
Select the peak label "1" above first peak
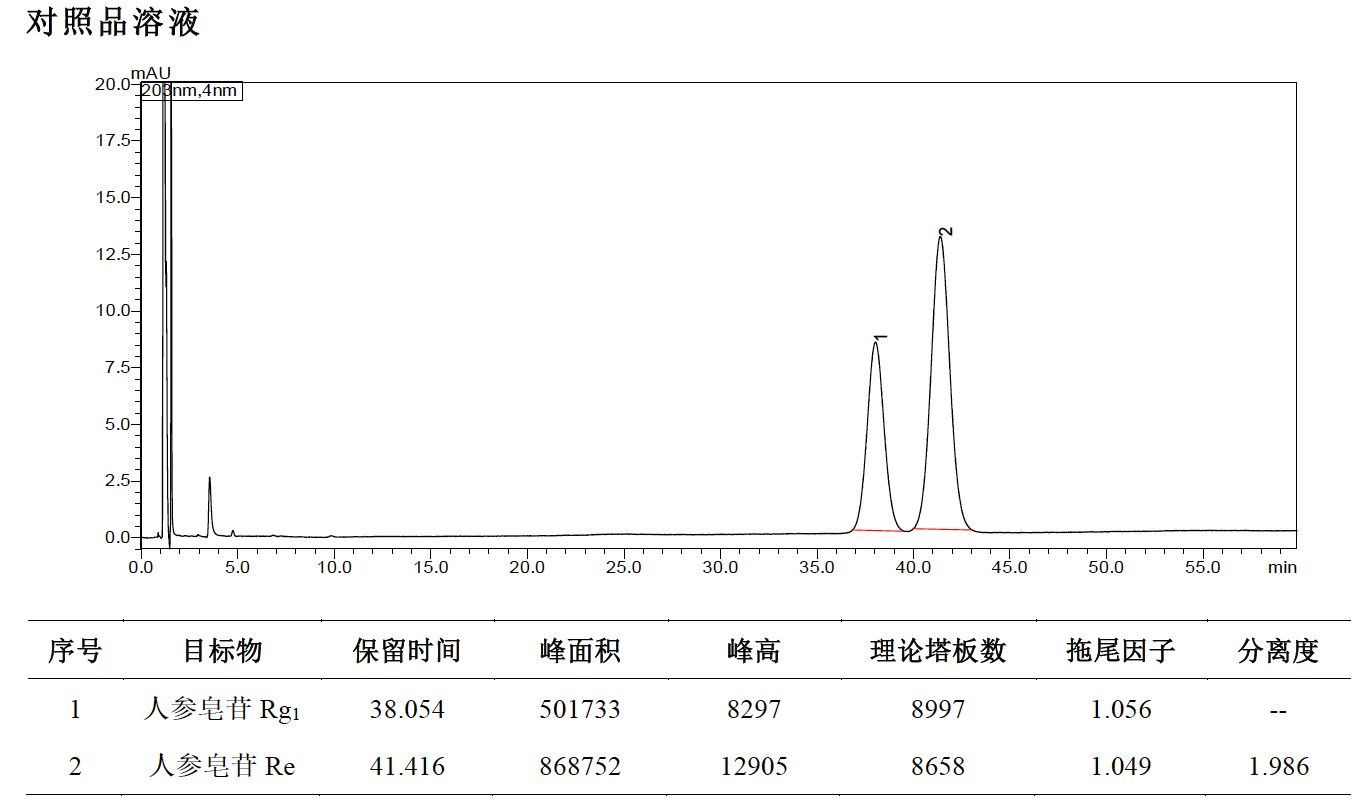click(x=881, y=338)
